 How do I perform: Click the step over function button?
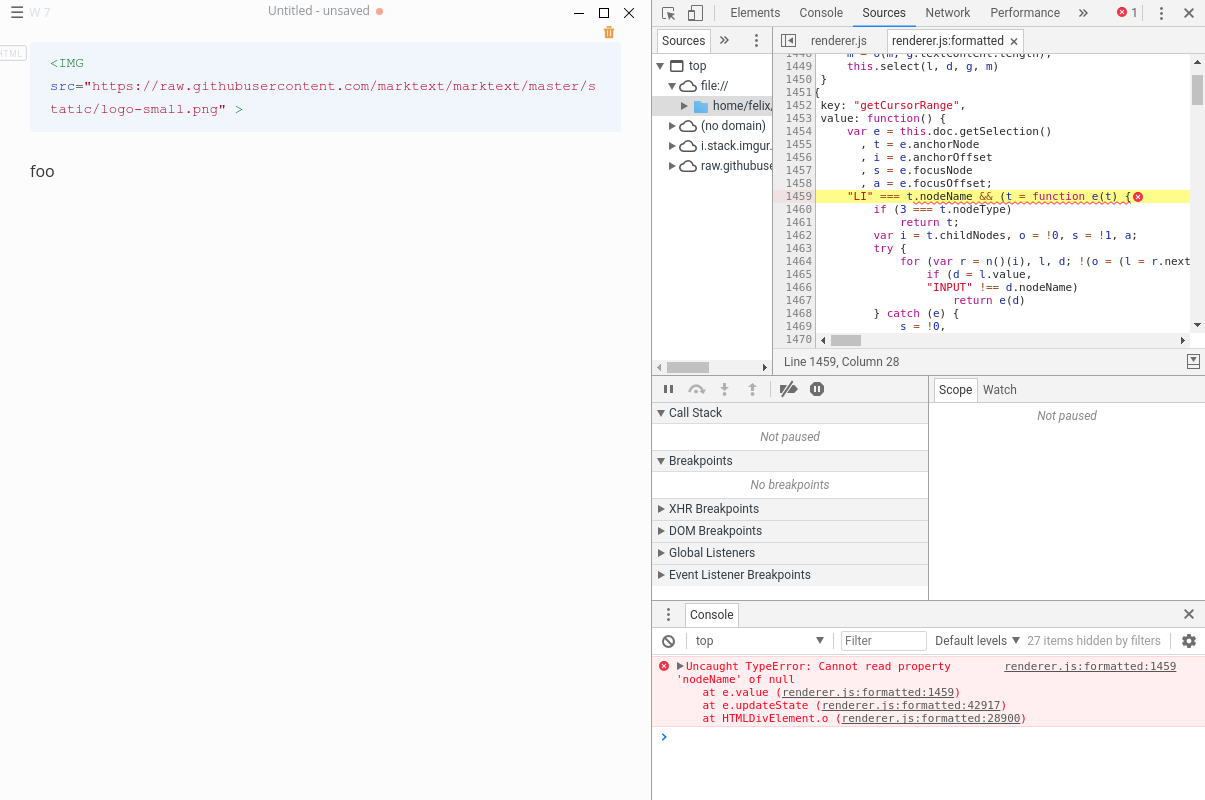(697, 390)
